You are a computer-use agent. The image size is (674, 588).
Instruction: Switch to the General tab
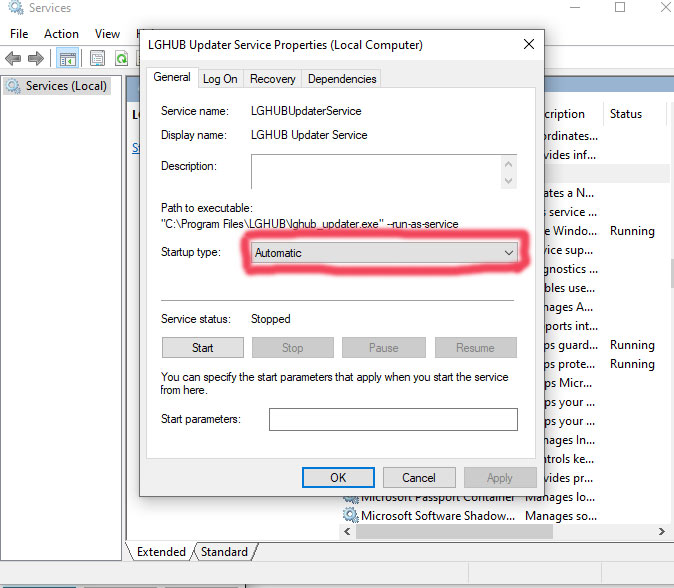tap(172, 77)
